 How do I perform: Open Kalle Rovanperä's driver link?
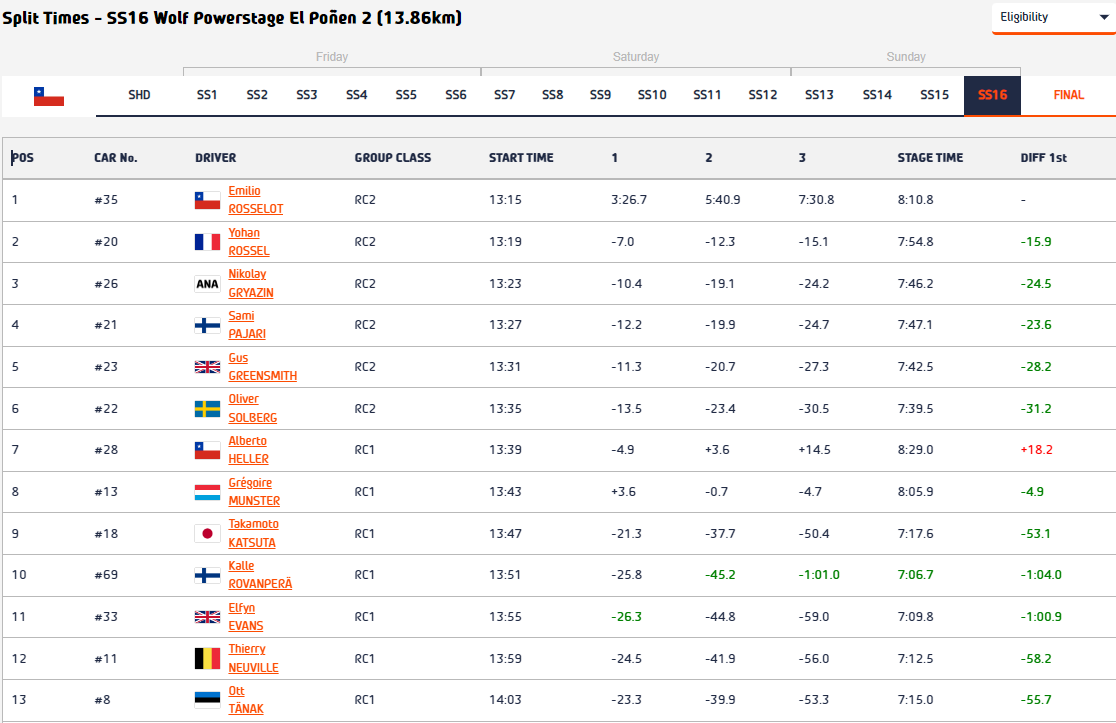pos(260,575)
